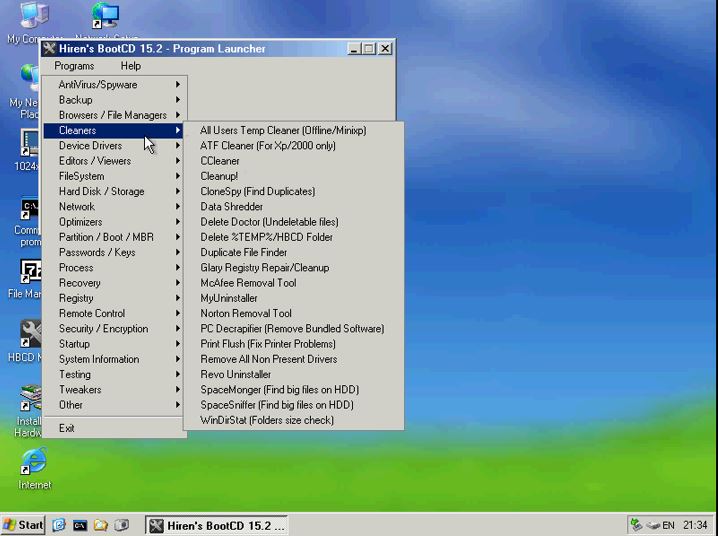Open Browsers / File Managers submenu
The width and height of the screenshot is (718, 536).
click(114, 115)
